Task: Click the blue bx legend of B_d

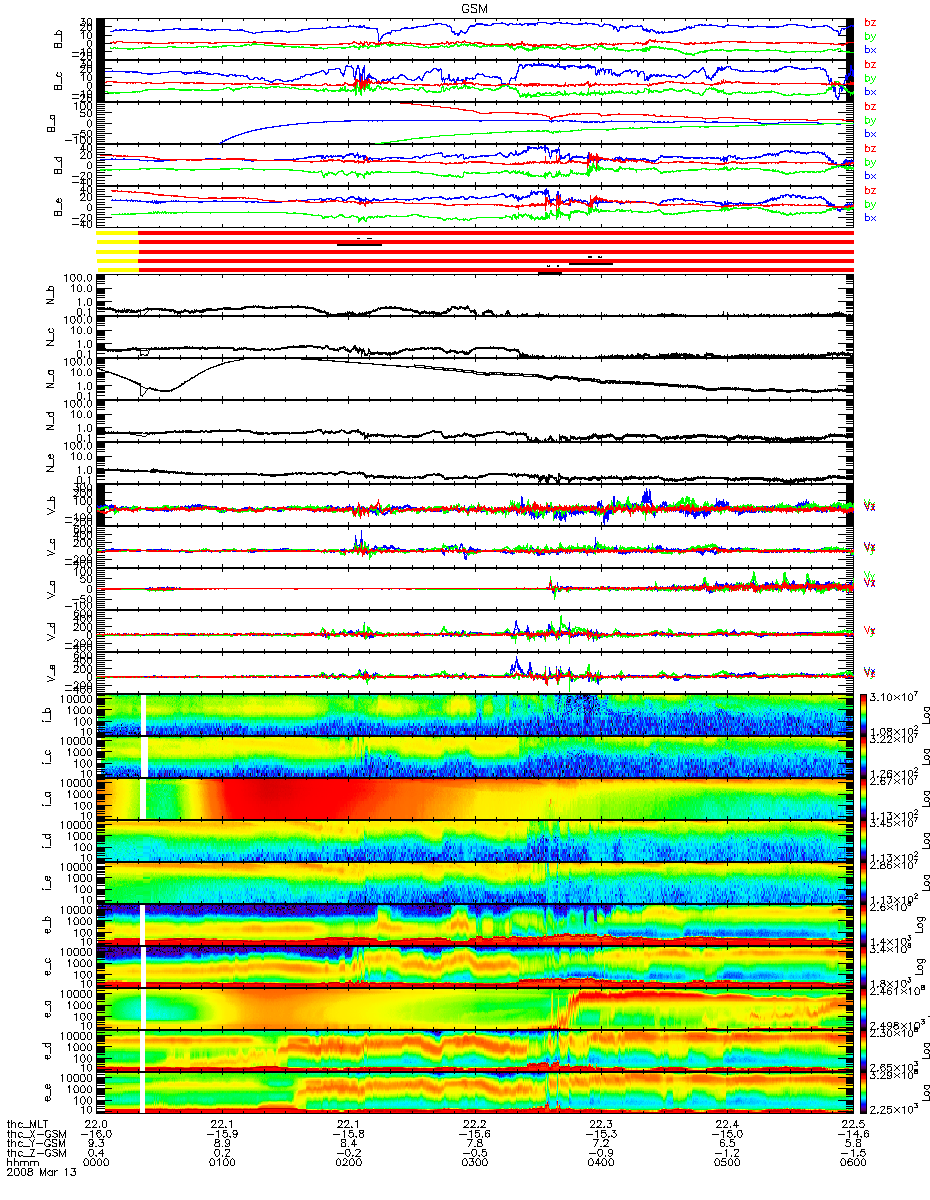Action: 870,175
